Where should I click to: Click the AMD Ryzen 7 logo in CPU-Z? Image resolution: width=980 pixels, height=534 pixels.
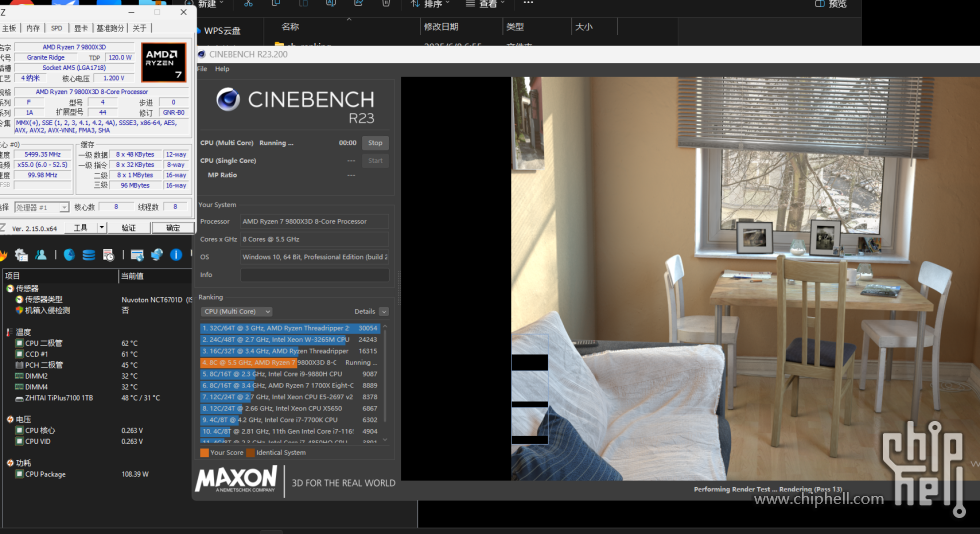(163, 62)
